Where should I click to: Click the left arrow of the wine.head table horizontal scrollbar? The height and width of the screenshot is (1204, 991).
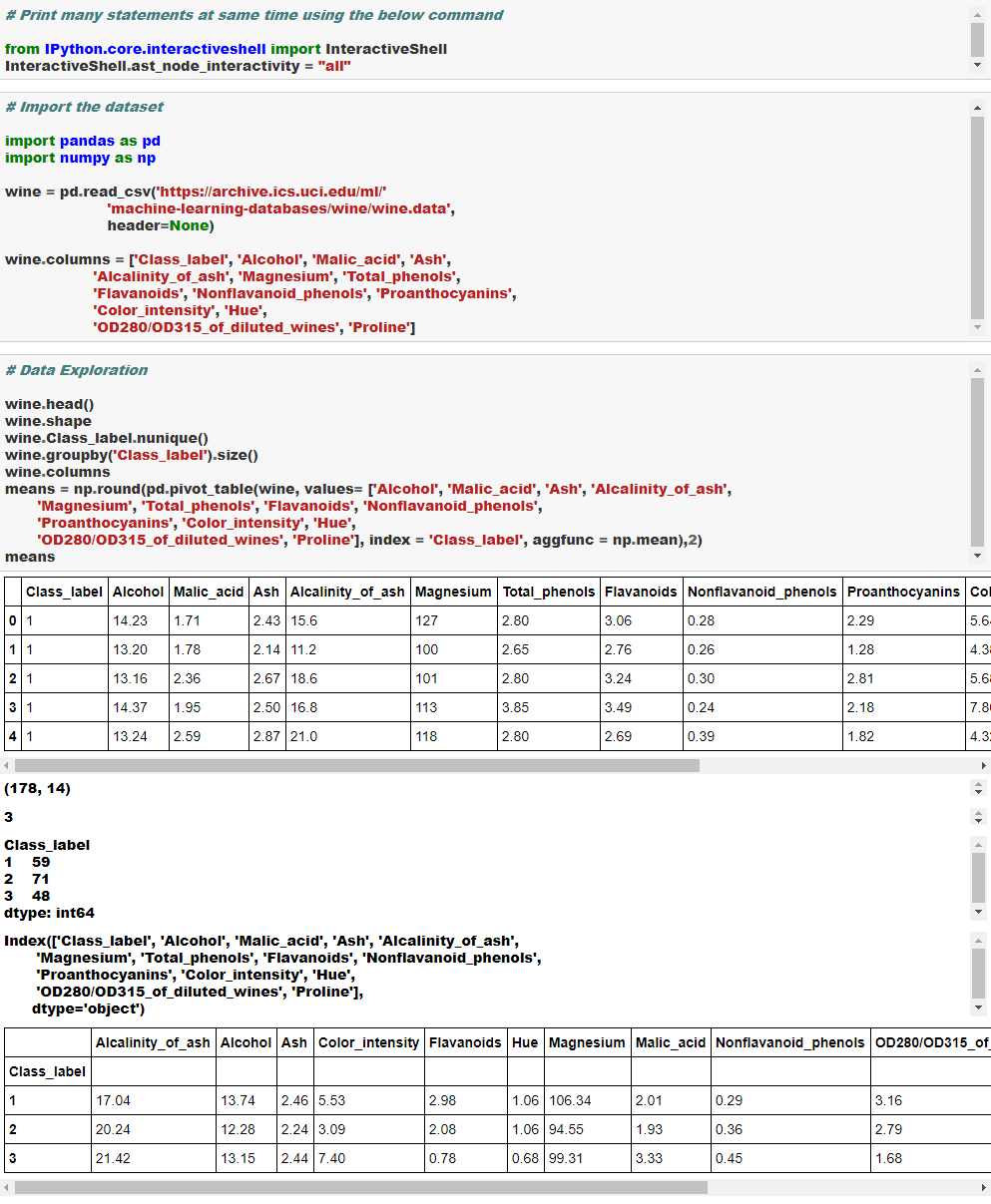7,765
